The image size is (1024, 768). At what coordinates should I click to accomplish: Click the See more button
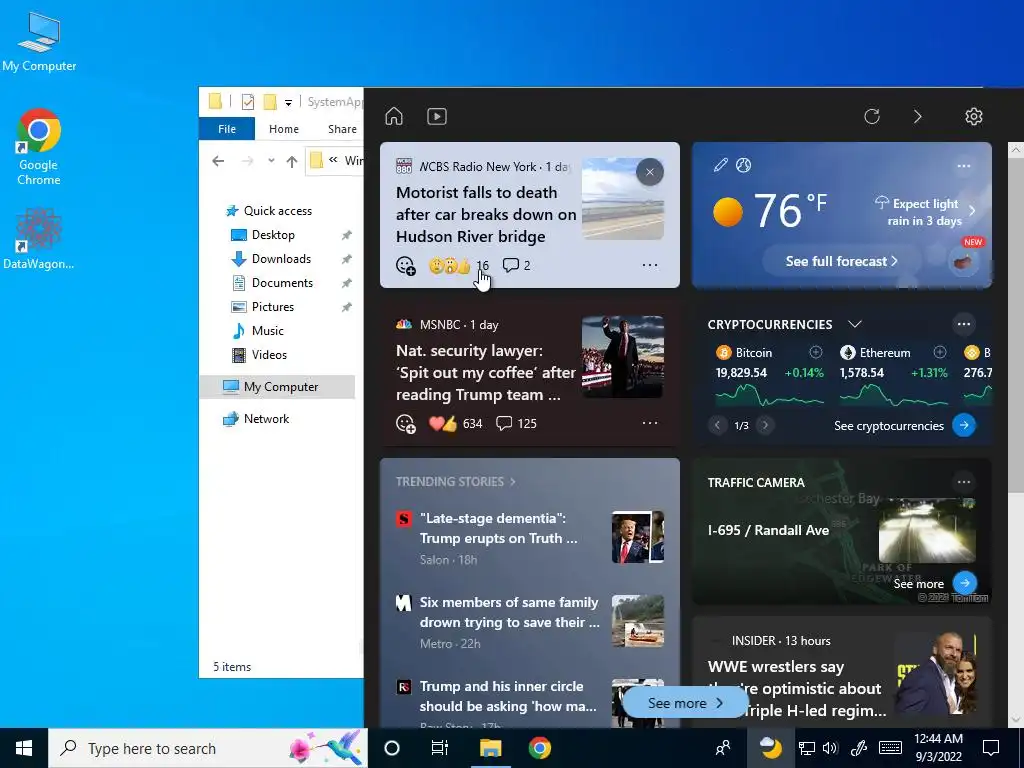[x=685, y=703]
